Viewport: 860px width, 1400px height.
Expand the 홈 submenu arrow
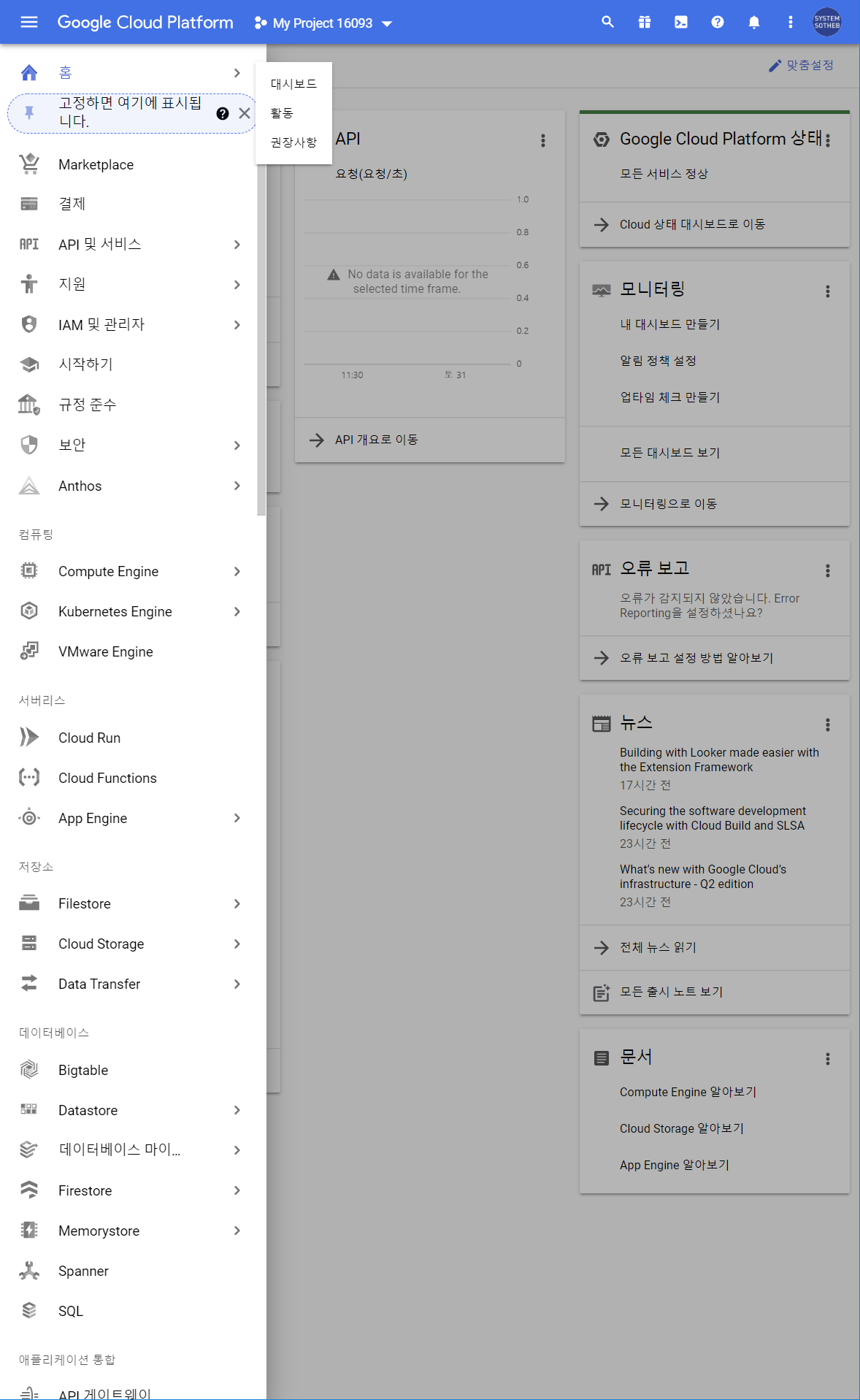point(237,73)
